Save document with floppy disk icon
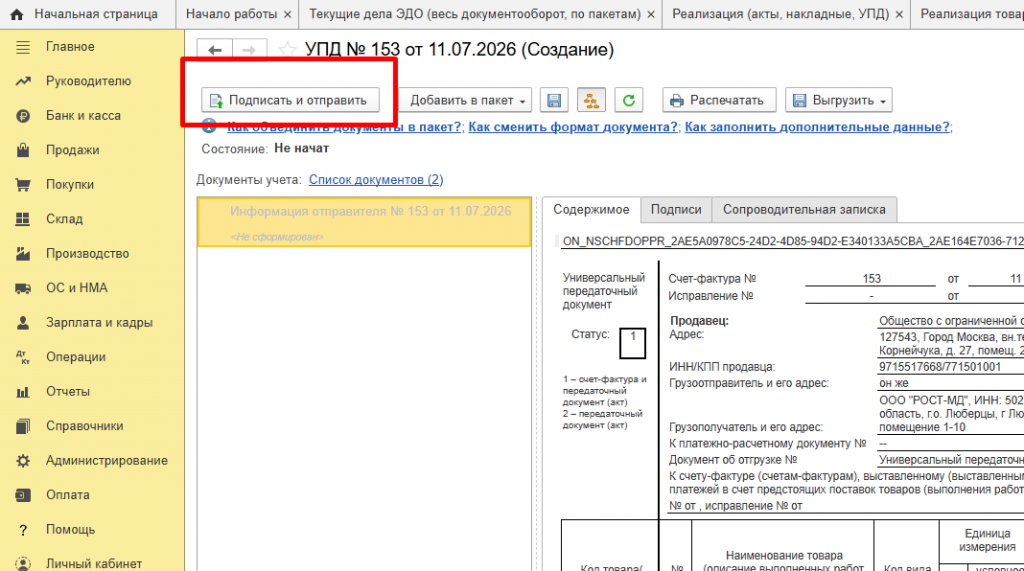The image size is (1024, 571). click(554, 101)
